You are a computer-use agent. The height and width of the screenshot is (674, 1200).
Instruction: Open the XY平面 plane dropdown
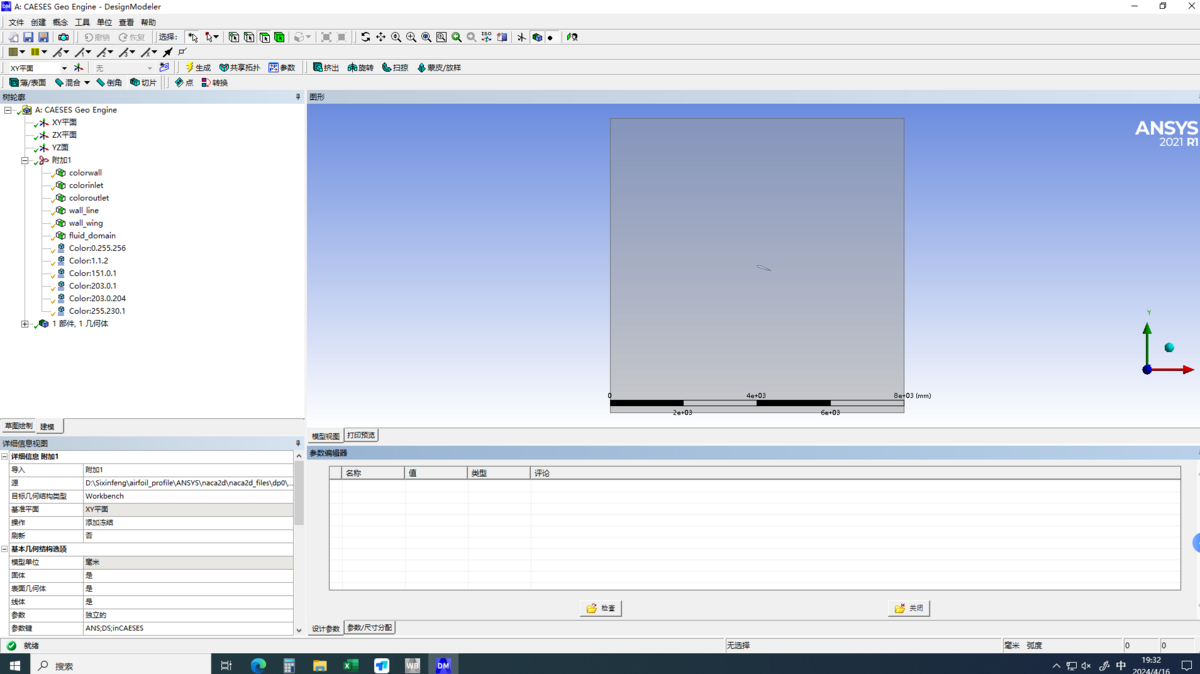[64, 68]
